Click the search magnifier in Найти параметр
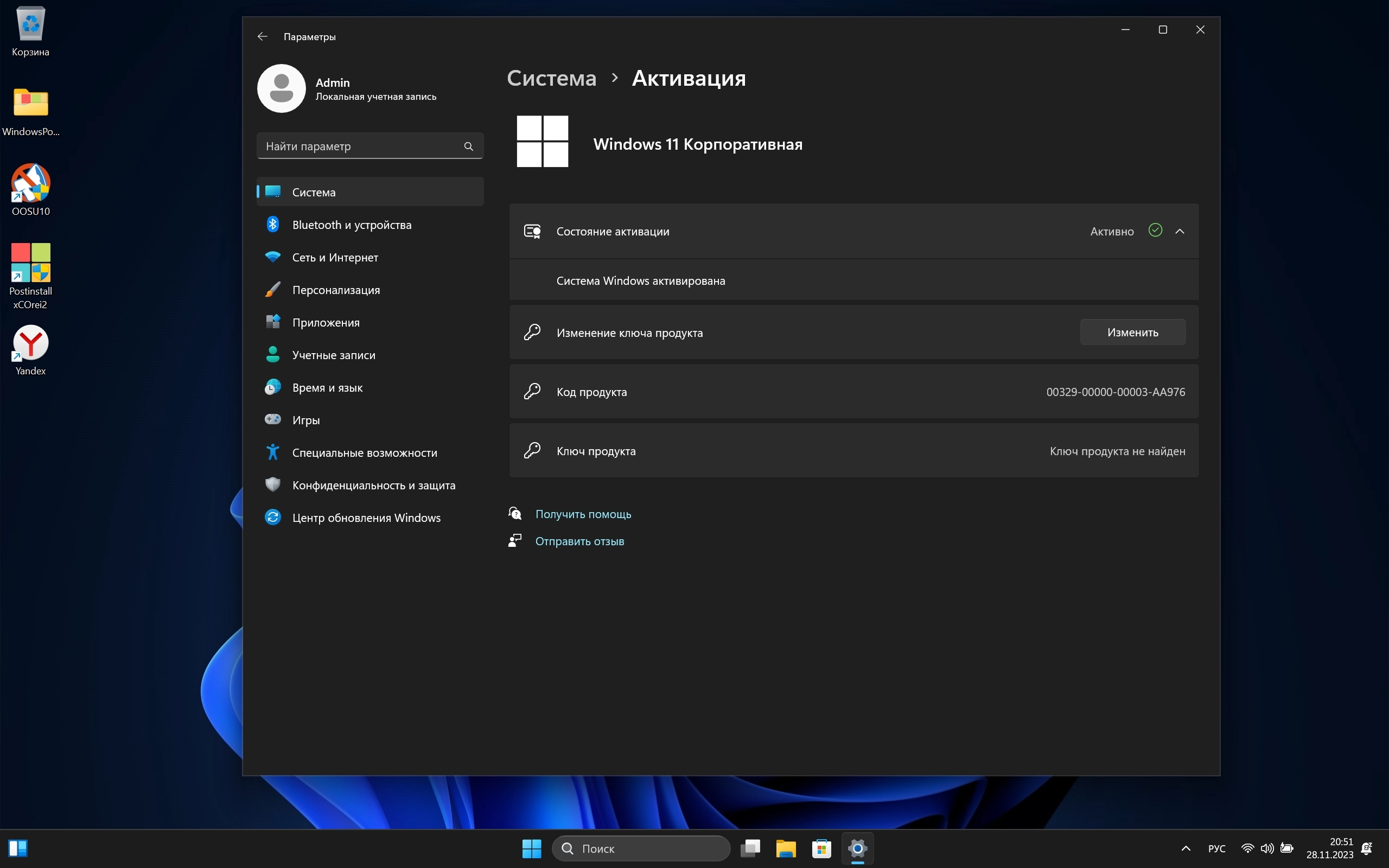This screenshot has height=868, width=1389. point(468,146)
